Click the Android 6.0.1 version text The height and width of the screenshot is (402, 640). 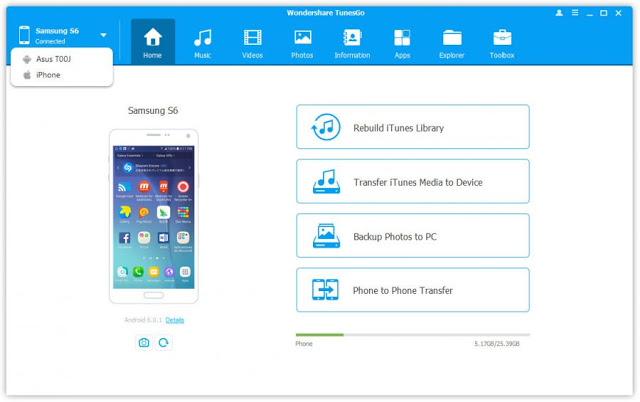coord(143,320)
